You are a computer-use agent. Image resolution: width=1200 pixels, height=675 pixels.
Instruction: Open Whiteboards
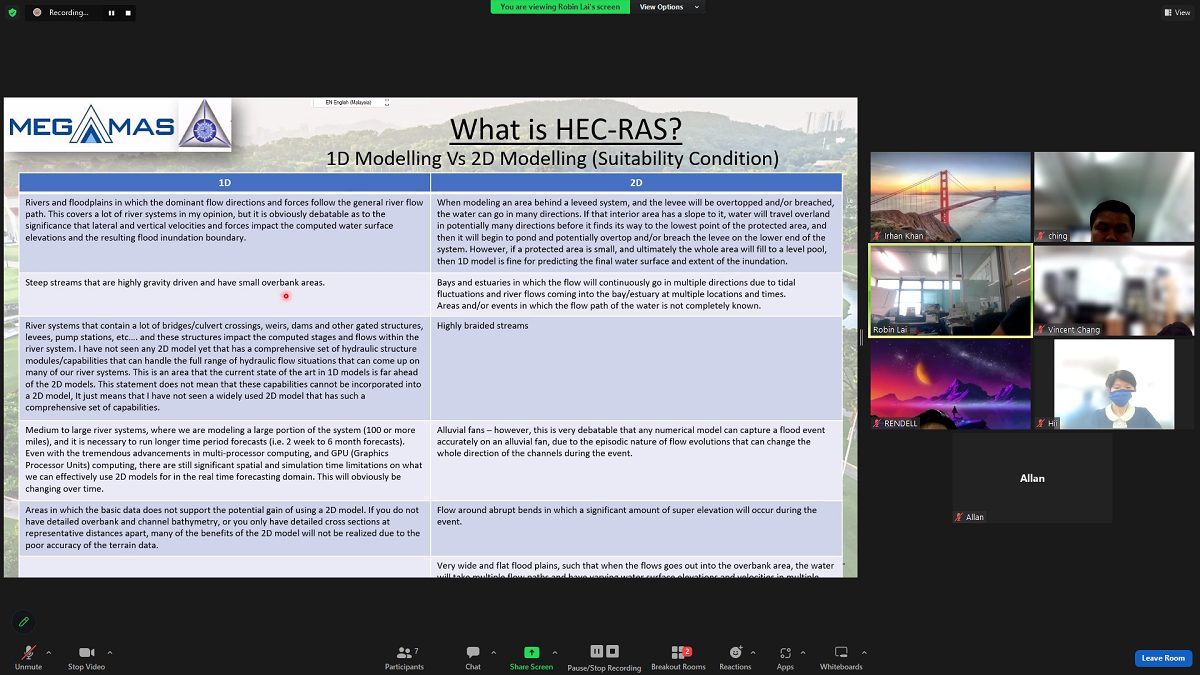tap(841, 657)
